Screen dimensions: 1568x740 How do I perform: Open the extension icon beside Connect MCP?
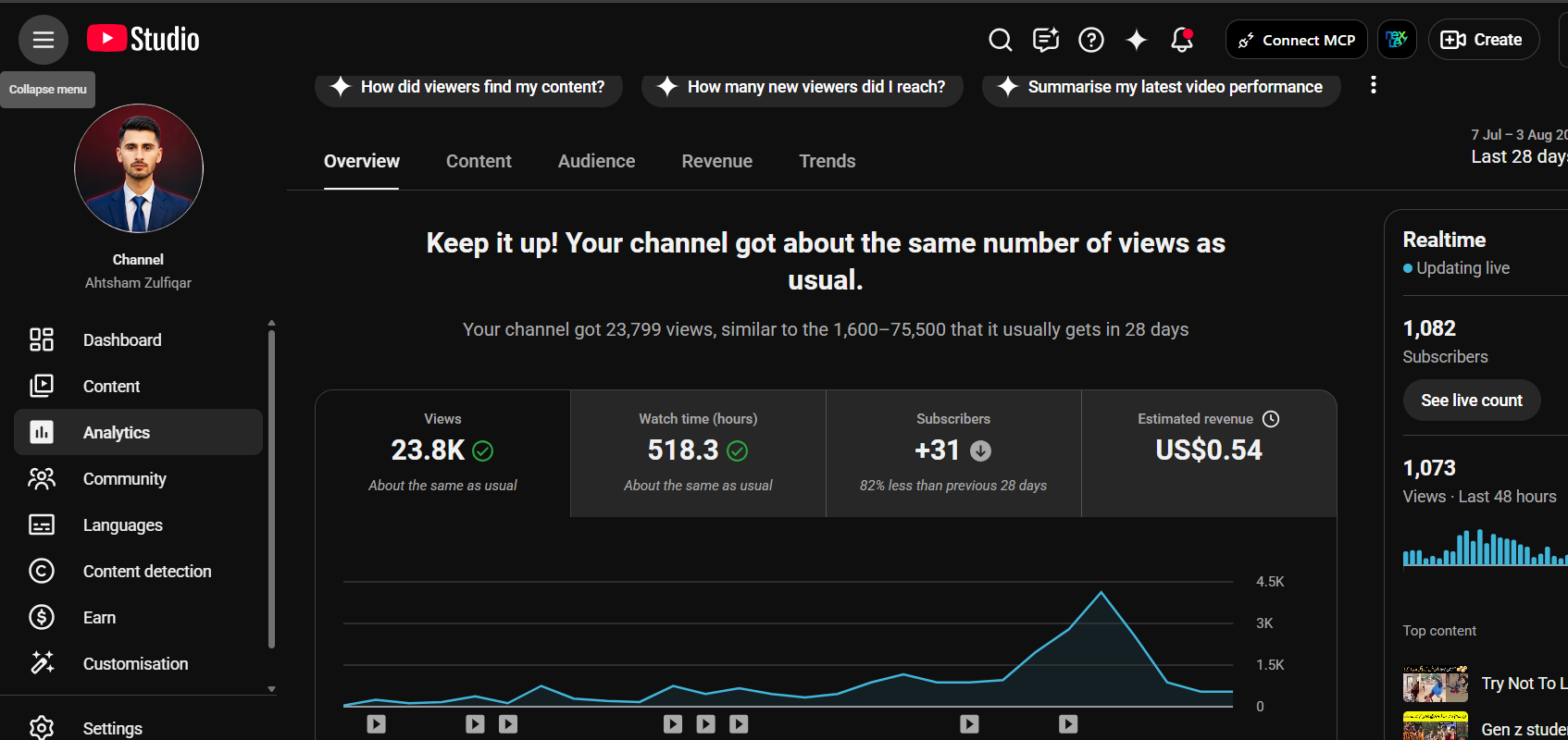pyautogui.click(x=1397, y=40)
